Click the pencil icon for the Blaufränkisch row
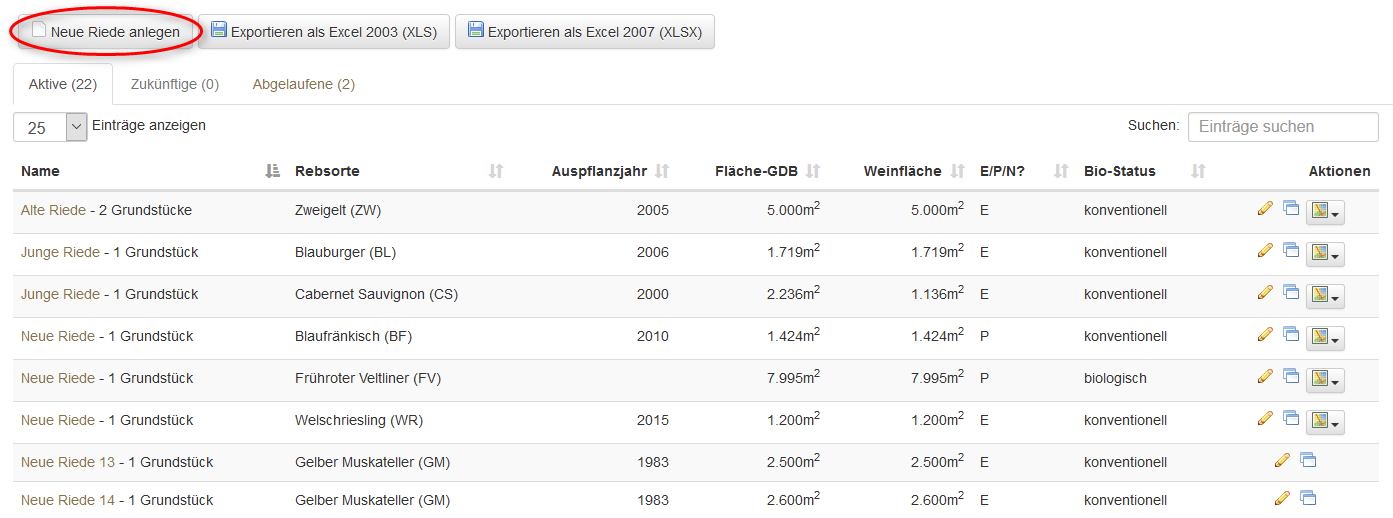Screen dimensions: 1393x518 tap(1265, 335)
